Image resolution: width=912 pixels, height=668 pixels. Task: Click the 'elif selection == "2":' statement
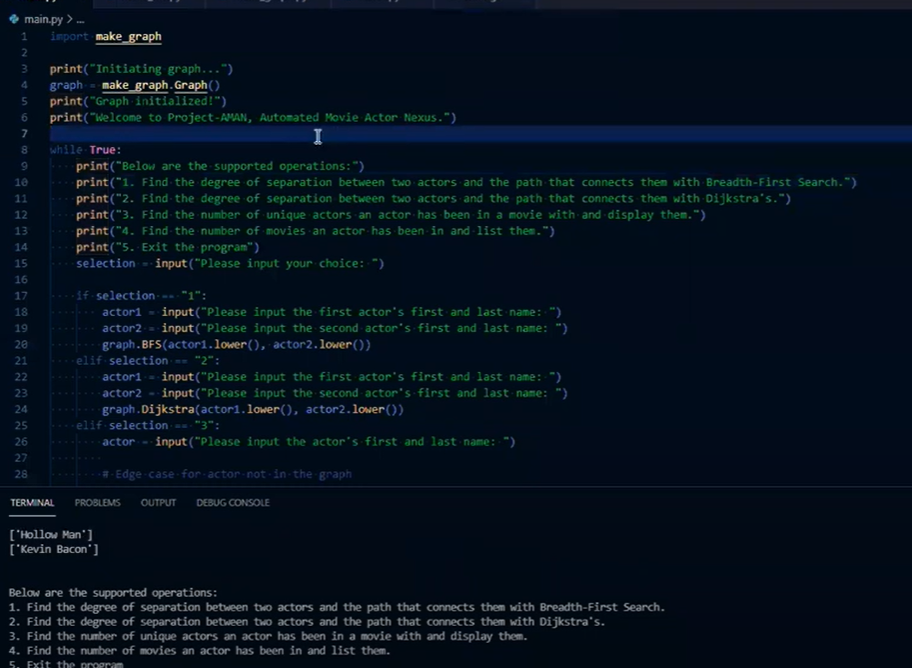tap(148, 361)
